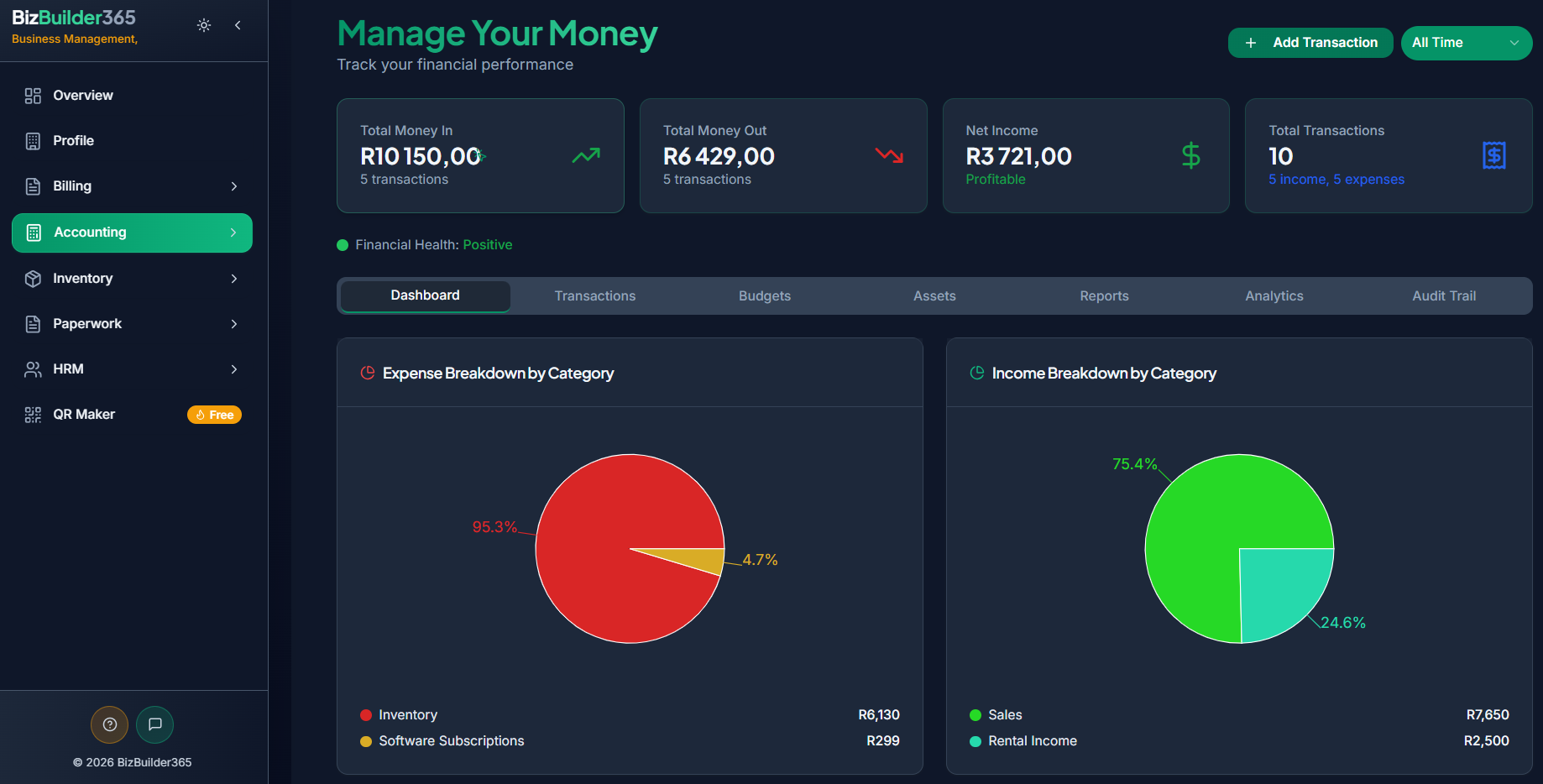Expand the Billing submenu chevron
The width and height of the screenshot is (1543, 784).
(234, 186)
